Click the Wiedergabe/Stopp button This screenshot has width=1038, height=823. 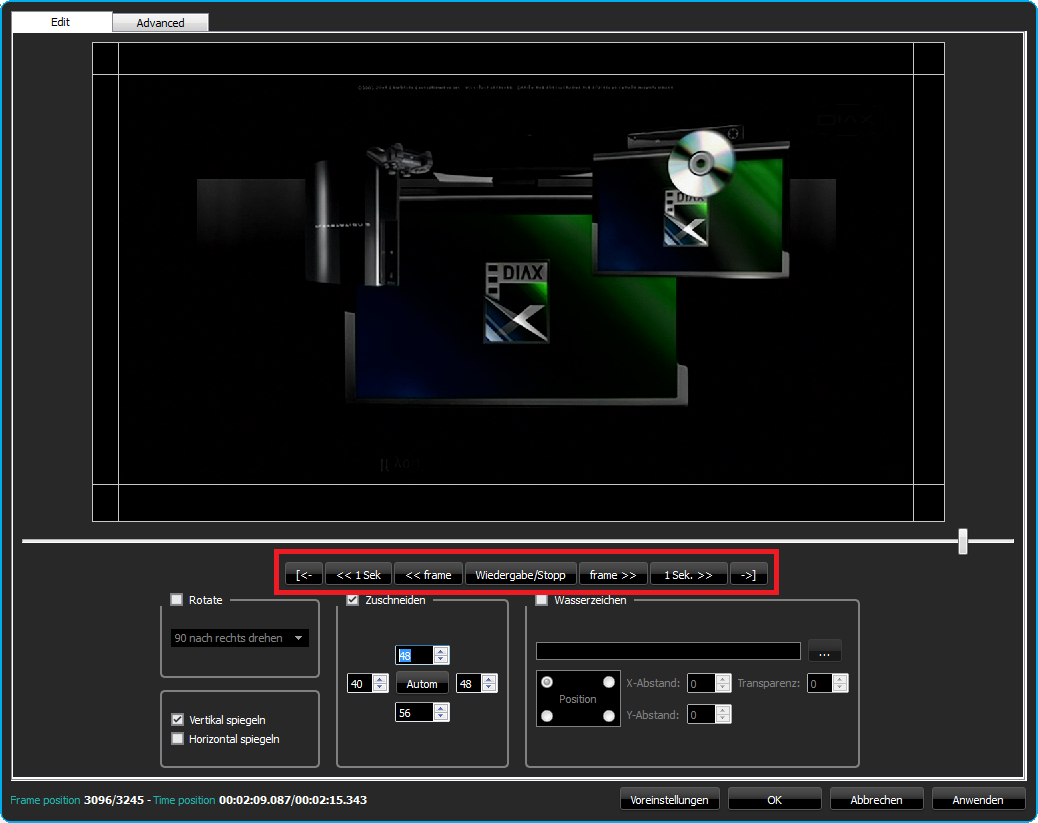(520, 575)
